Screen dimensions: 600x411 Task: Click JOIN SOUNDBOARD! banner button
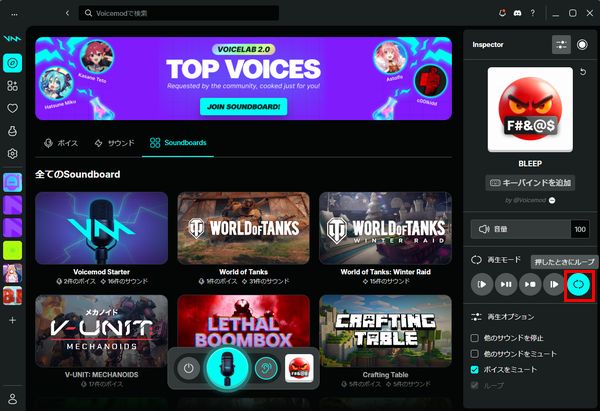coord(243,107)
